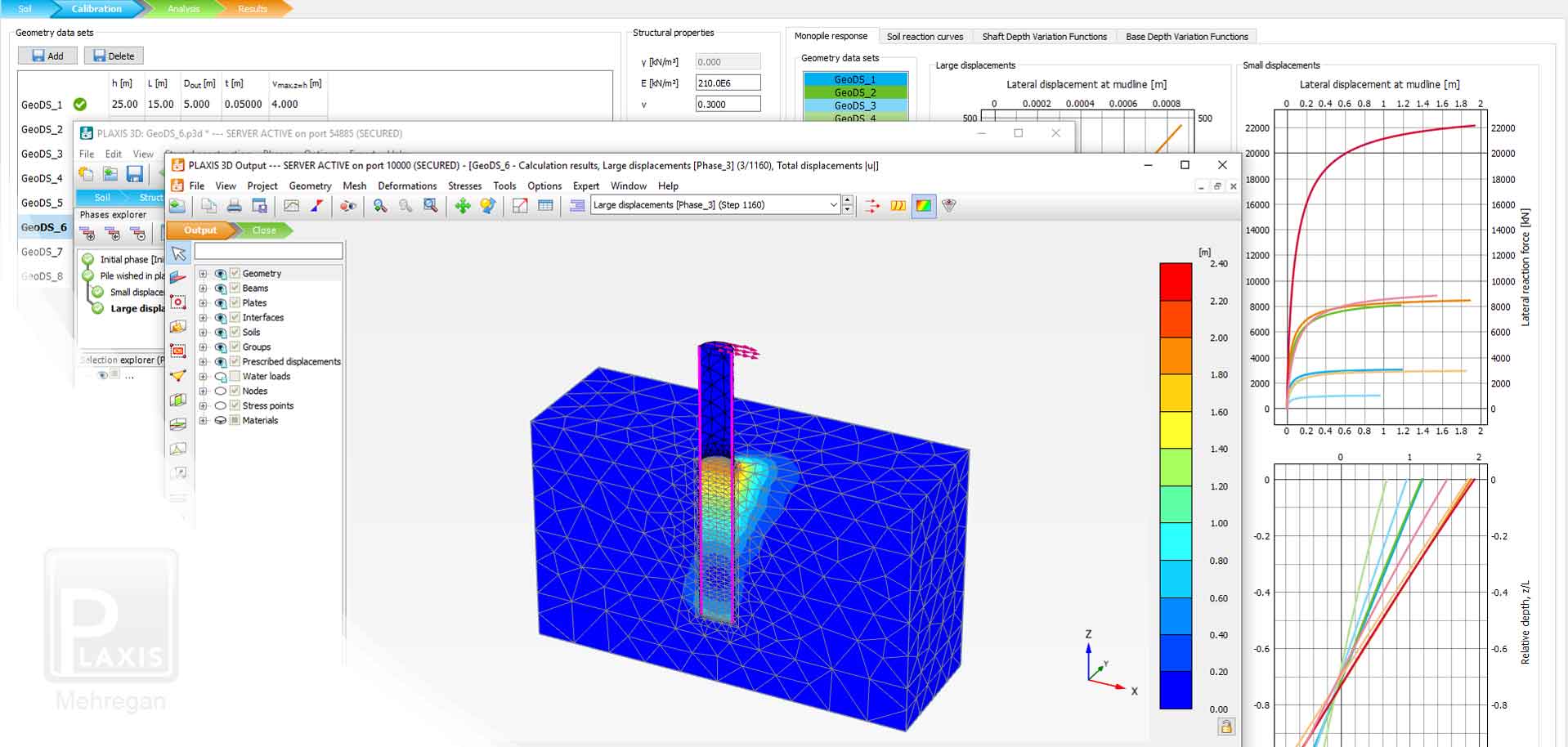Toggle visibility eye for Prescribed displacements
The image size is (1568, 747).
tap(220, 361)
